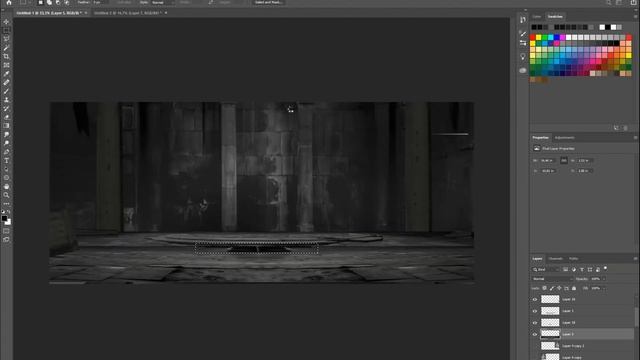Image resolution: width=640 pixels, height=360 pixels.
Task: Toggle layer filtering on/off switch
Action: click(605, 269)
